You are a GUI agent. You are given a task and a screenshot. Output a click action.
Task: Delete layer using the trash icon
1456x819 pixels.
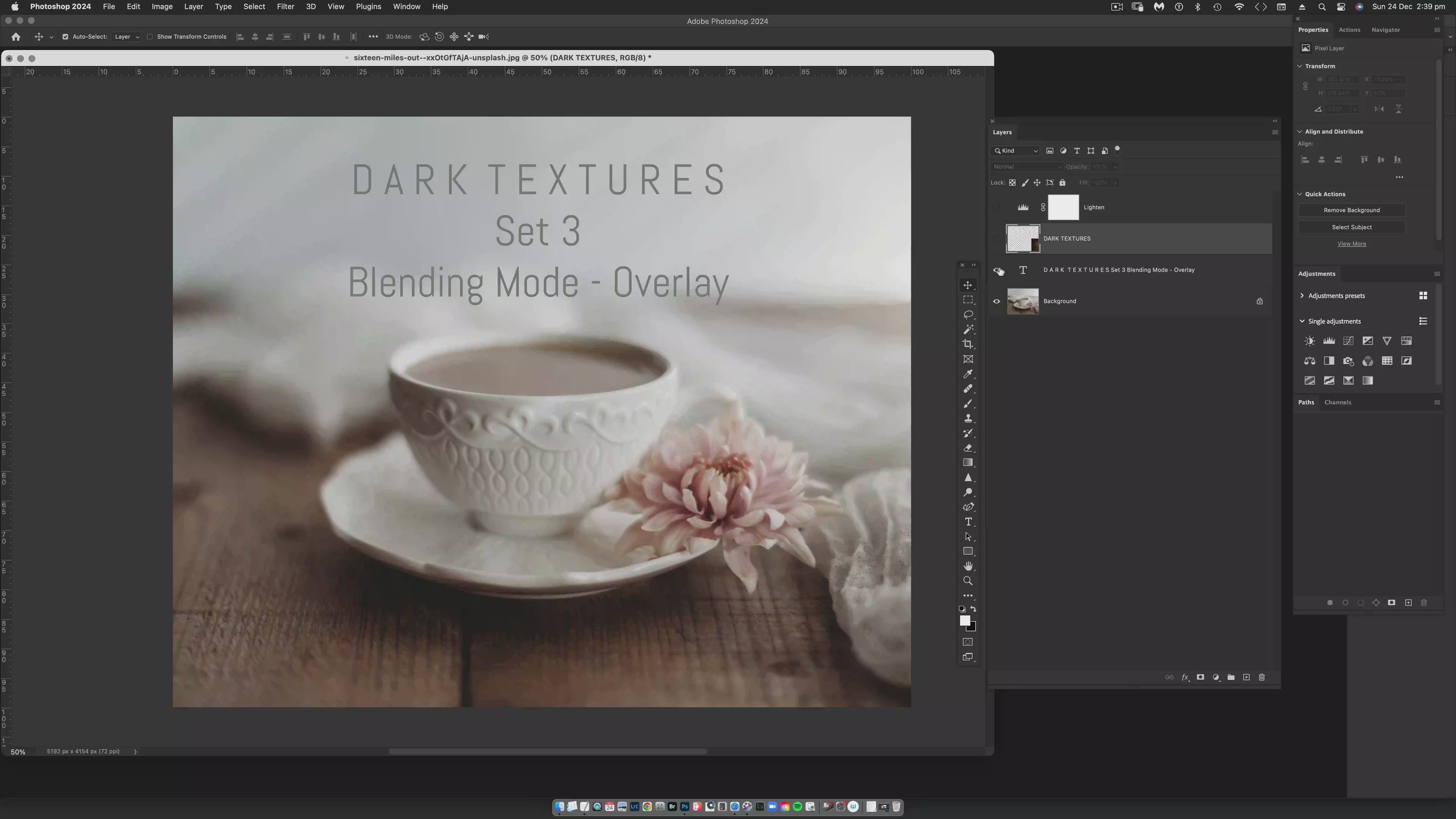[1262, 677]
